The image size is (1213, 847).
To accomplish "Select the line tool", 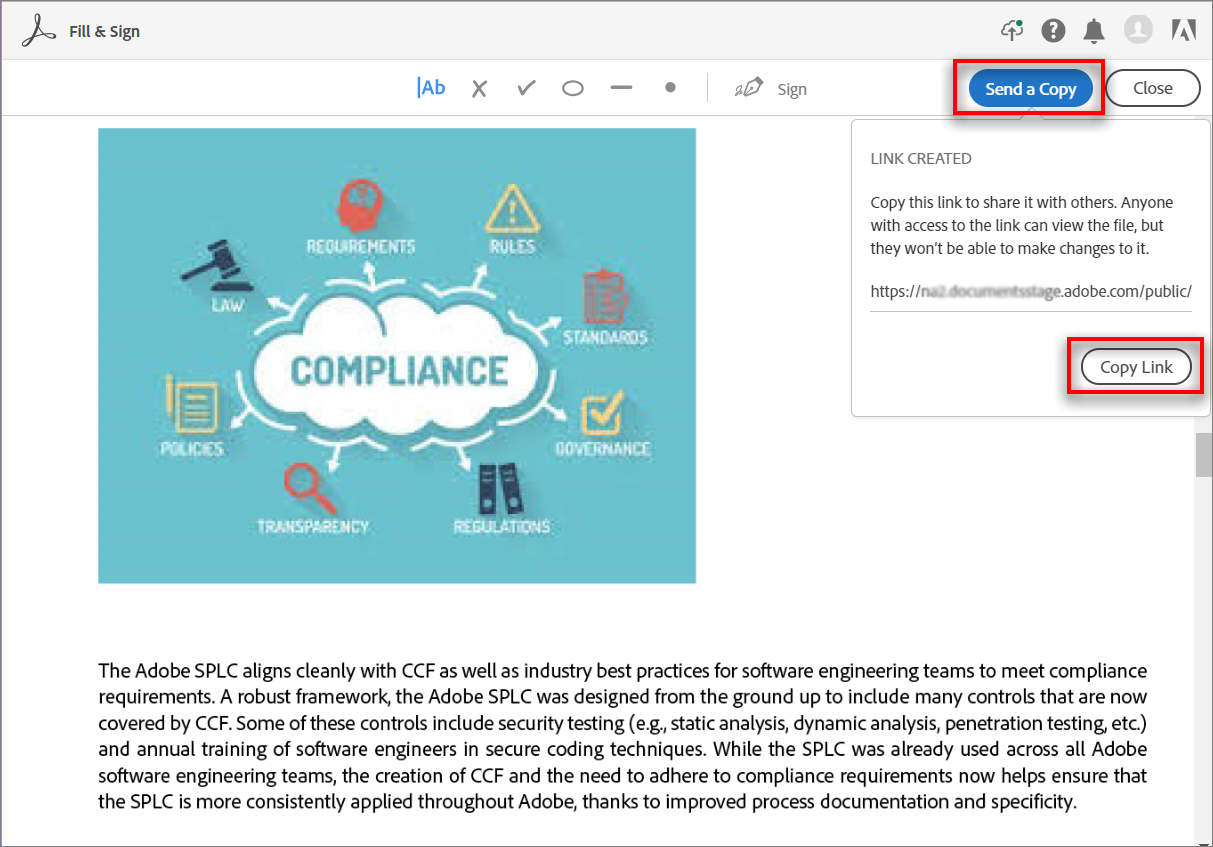I will pyautogui.click(x=622, y=88).
